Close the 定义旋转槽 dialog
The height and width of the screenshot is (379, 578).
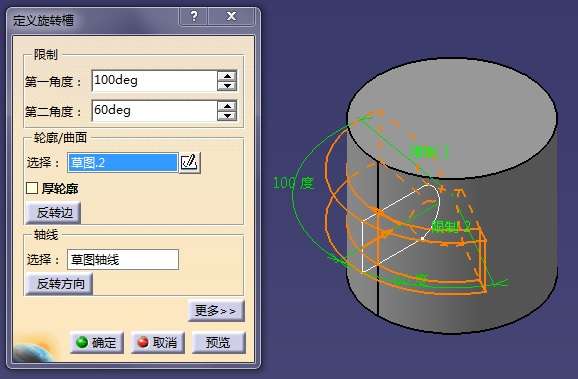tap(231, 16)
